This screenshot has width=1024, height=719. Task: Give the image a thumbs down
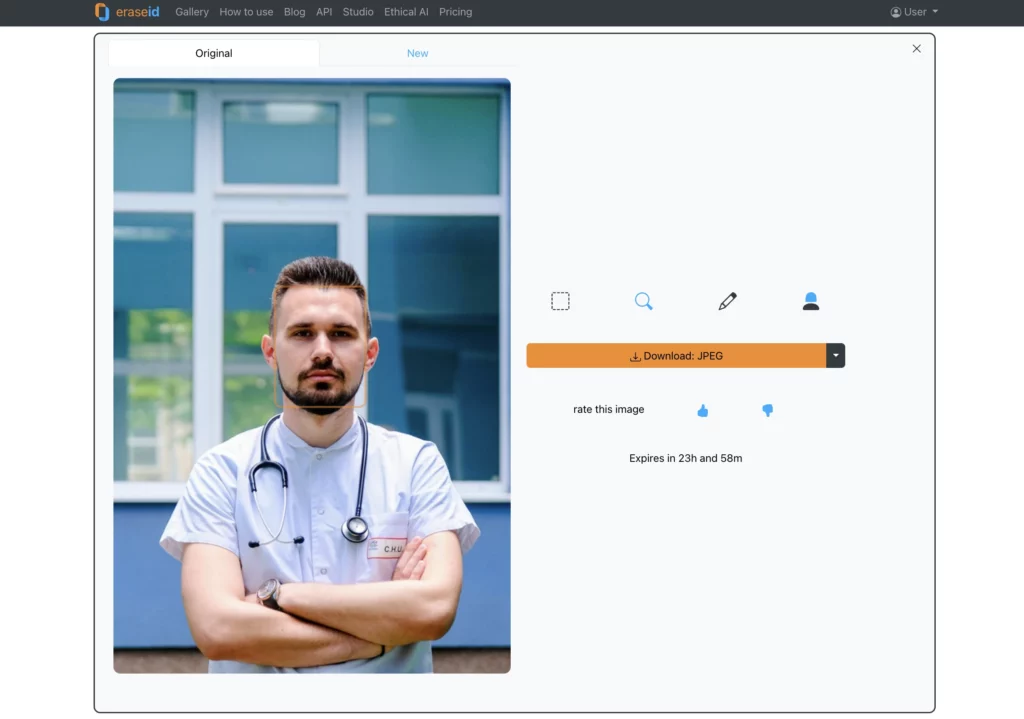coord(767,410)
